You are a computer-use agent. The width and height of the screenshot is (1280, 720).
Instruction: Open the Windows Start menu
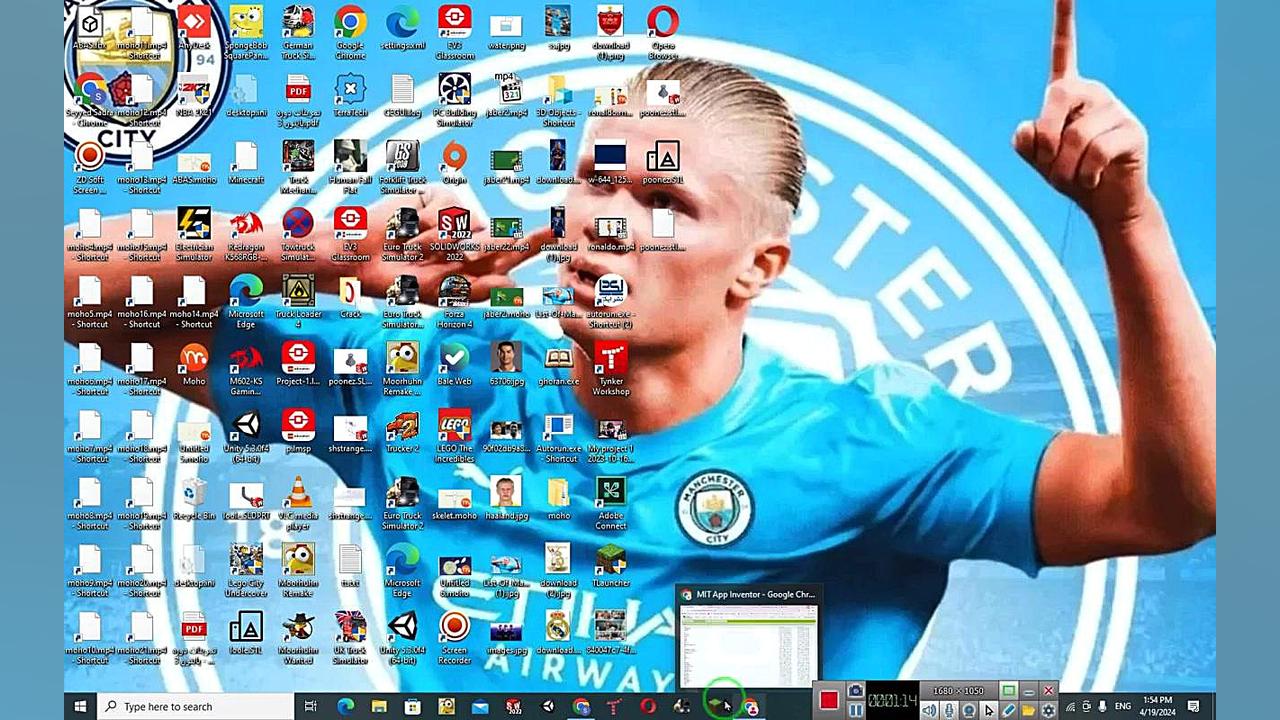[x=80, y=707]
